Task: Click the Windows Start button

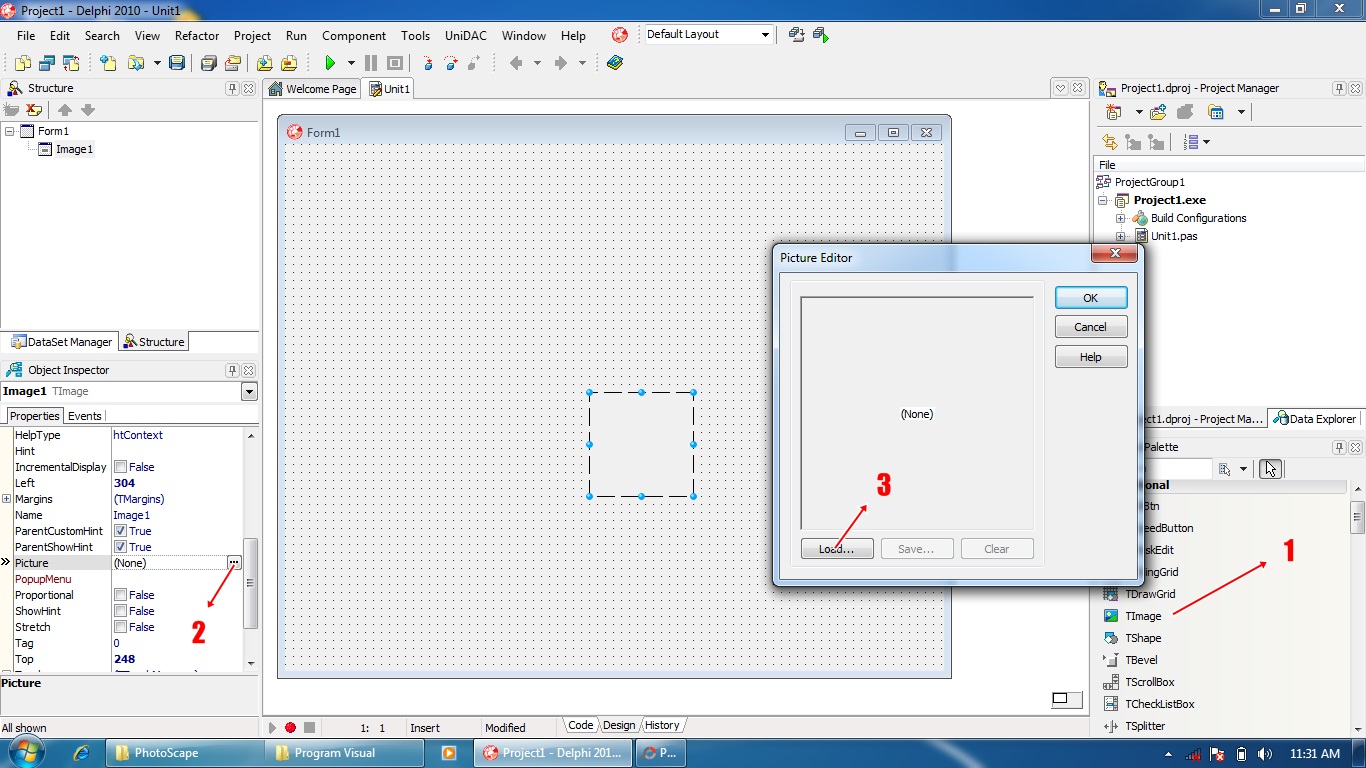Action: [24, 752]
